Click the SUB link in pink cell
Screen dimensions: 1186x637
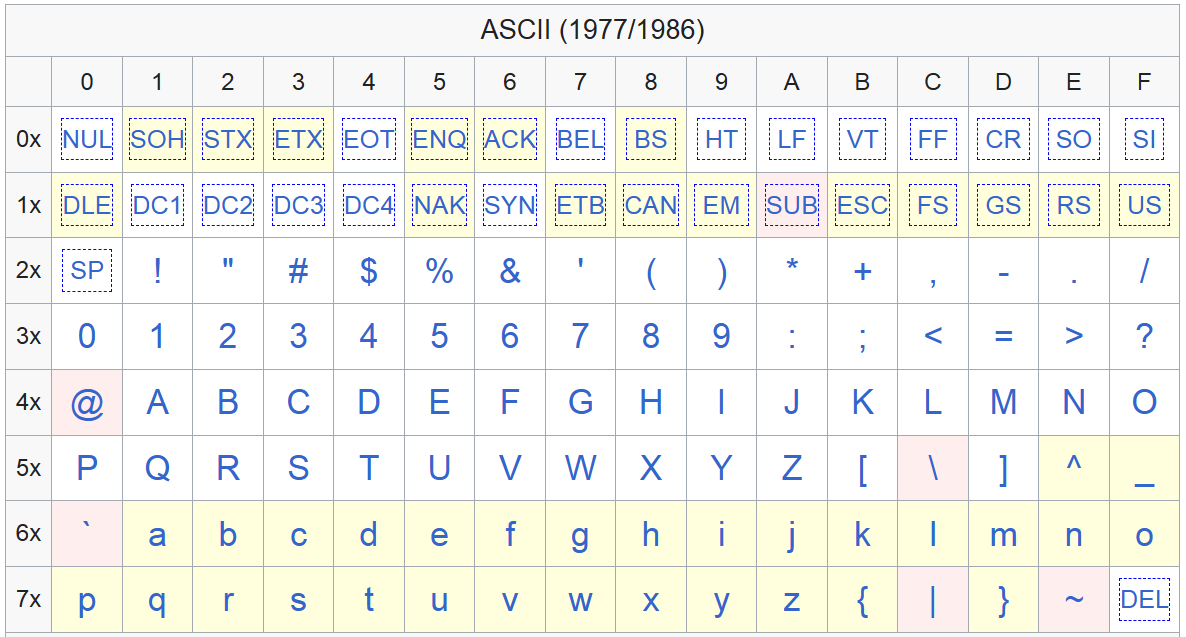point(792,205)
